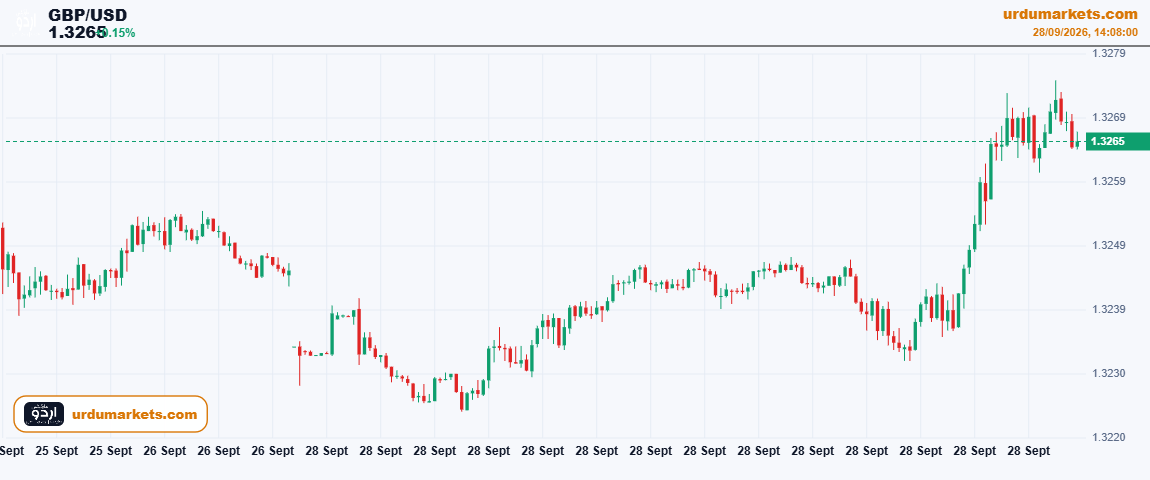Viewport: 1150px width, 480px height.
Task: Click the 1.3279 price axis label
Action: pyautogui.click(x=1108, y=54)
